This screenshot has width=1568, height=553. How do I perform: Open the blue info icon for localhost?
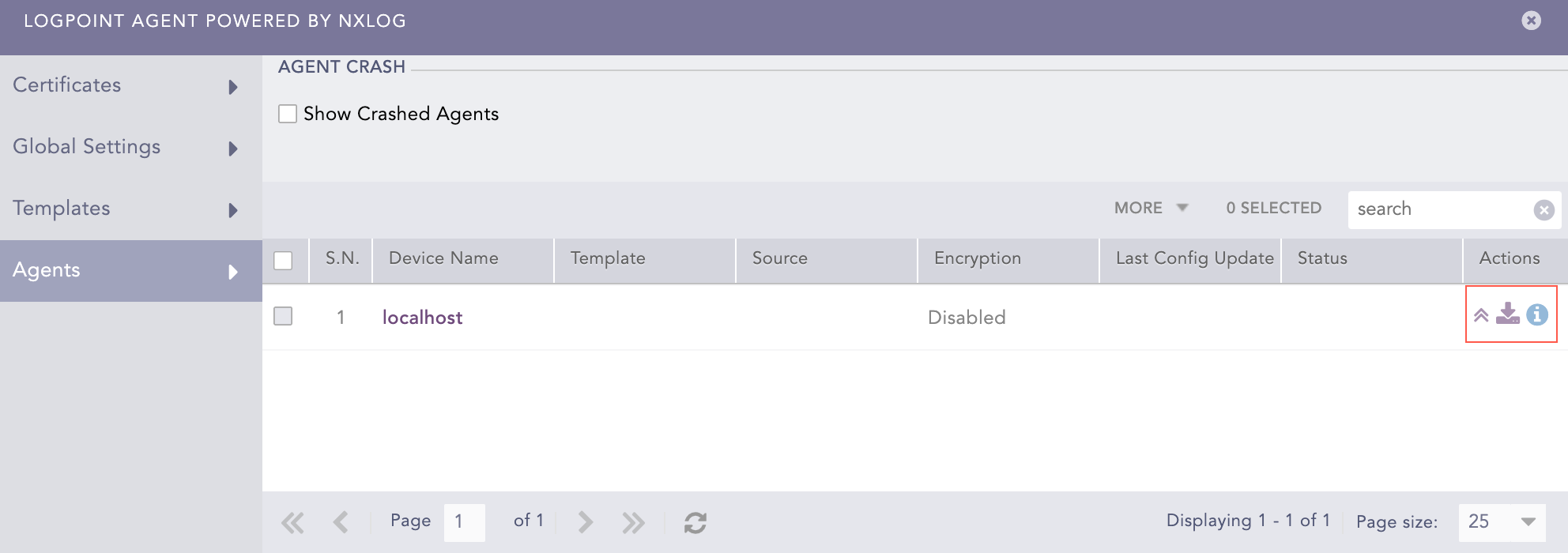pos(1537,314)
